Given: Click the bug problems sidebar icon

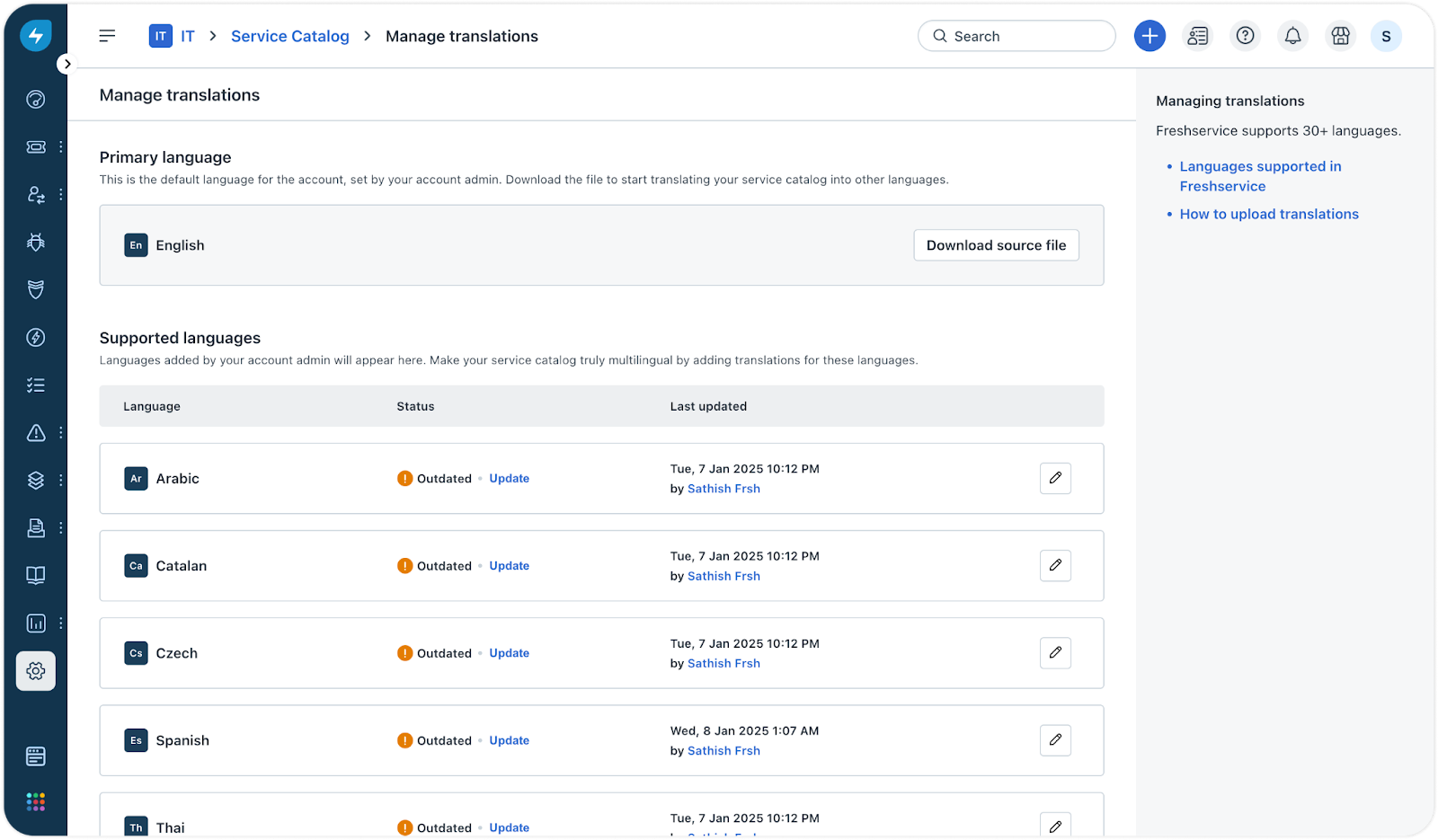Looking at the screenshot, I should [36, 242].
